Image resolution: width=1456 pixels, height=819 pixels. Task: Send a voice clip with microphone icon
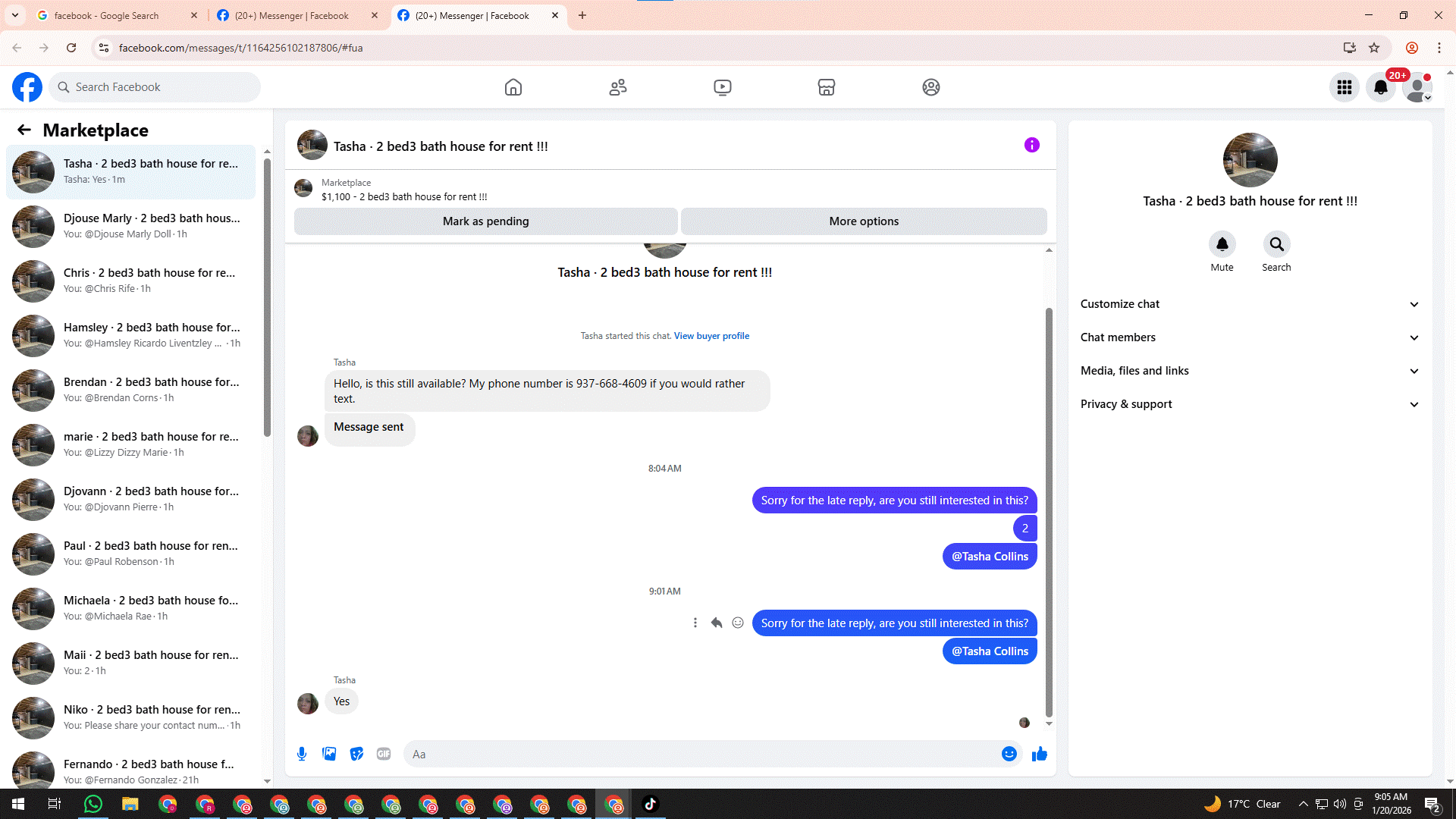(x=302, y=754)
